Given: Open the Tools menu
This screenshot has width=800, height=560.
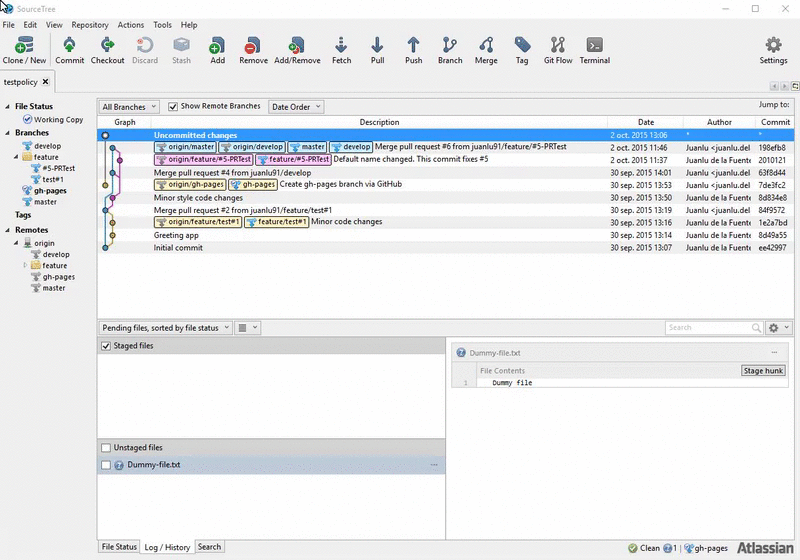Looking at the screenshot, I should (x=162, y=24).
